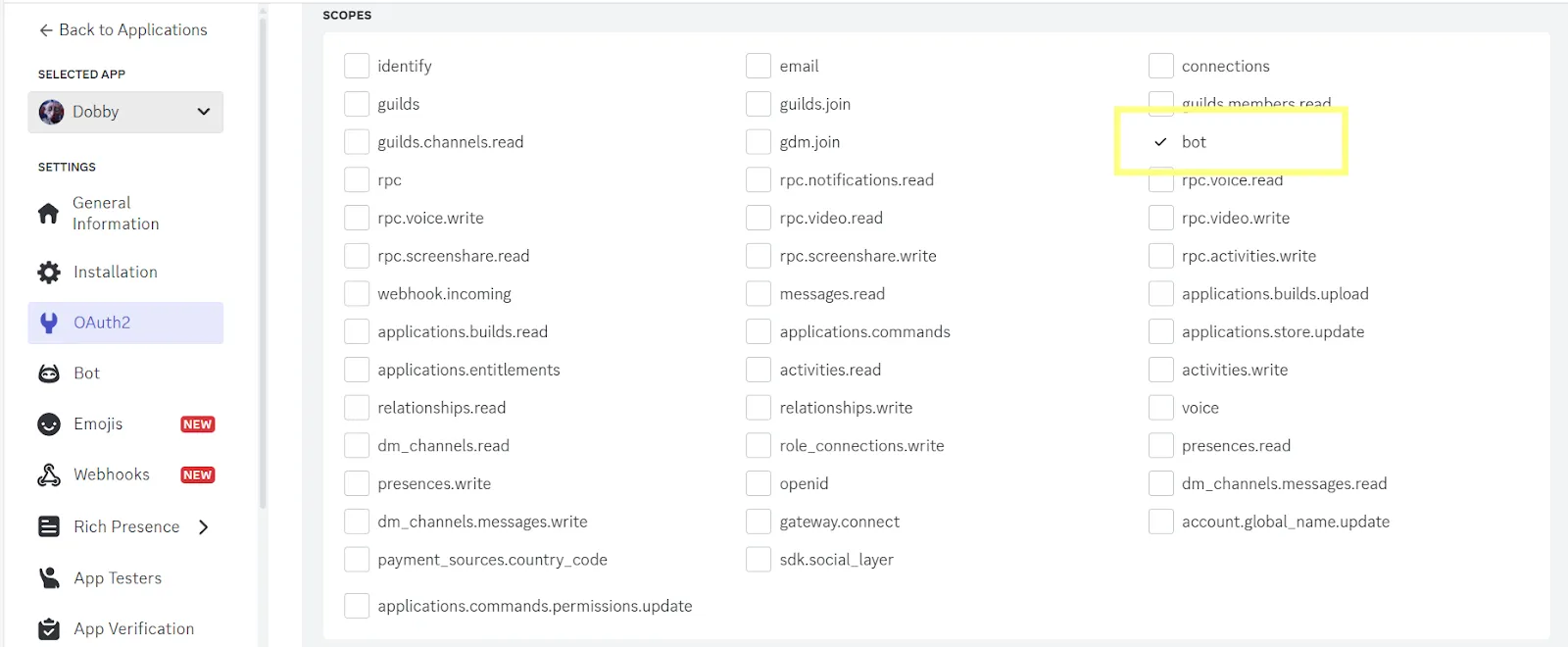Tick the messages.read checkbox
The image size is (1568, 647).
coord(759,294)
